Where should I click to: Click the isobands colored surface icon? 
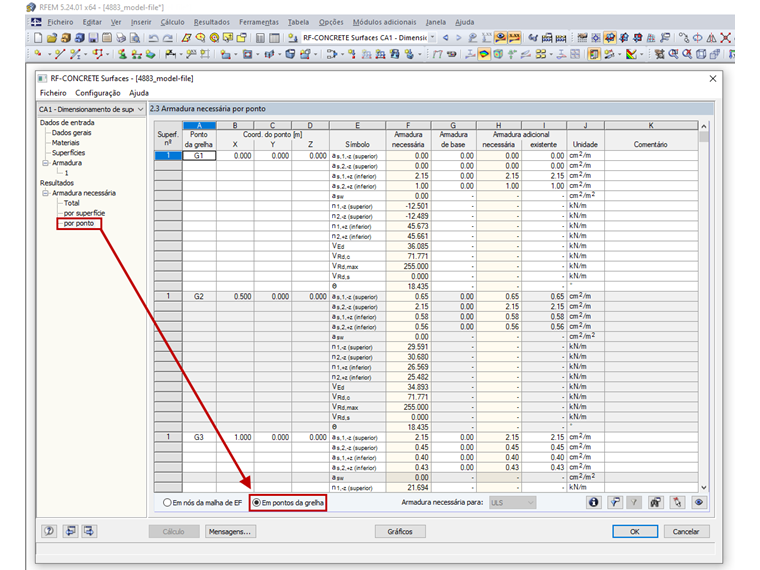[x=484, y=54]
